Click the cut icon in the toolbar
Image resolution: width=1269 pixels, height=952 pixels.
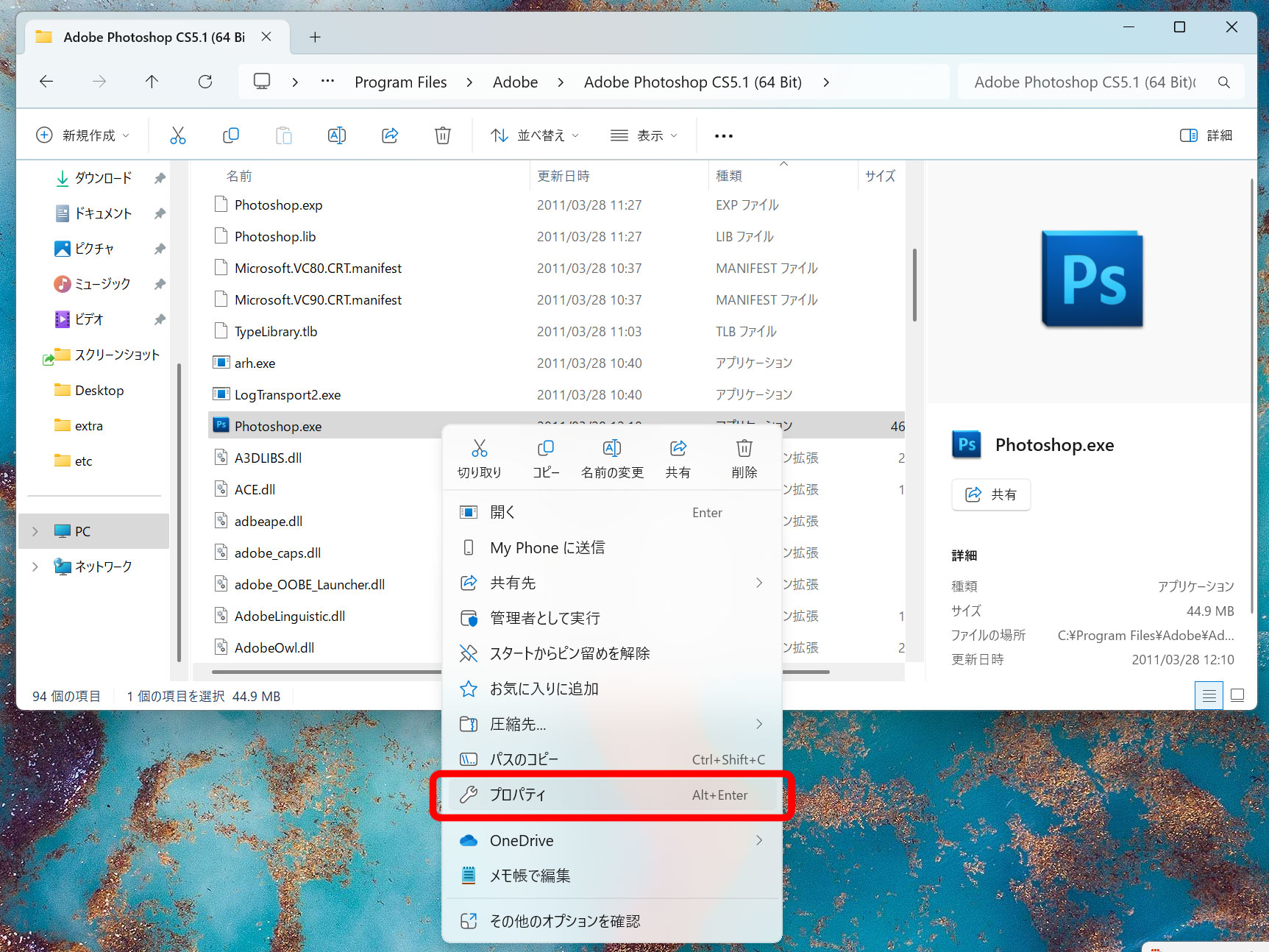(x=178, y=135)
